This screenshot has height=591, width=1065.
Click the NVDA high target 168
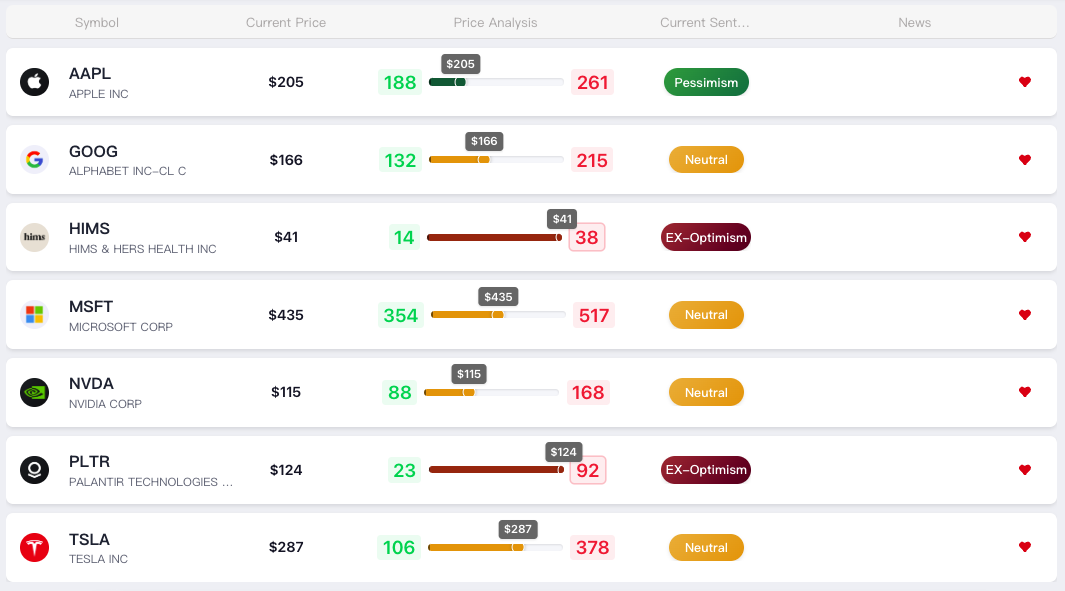point(588,392)
